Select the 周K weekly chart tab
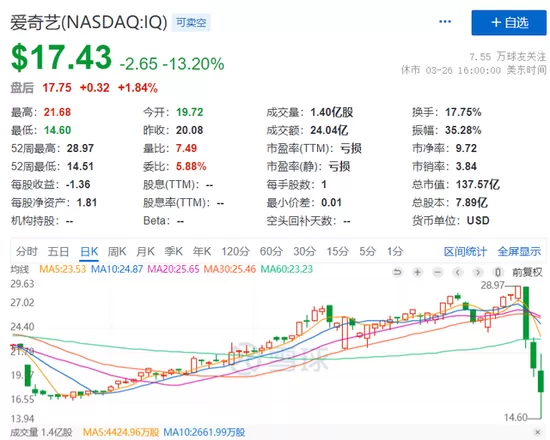The width and height of the screenshot is (550, 440). [x=117, y=251]
